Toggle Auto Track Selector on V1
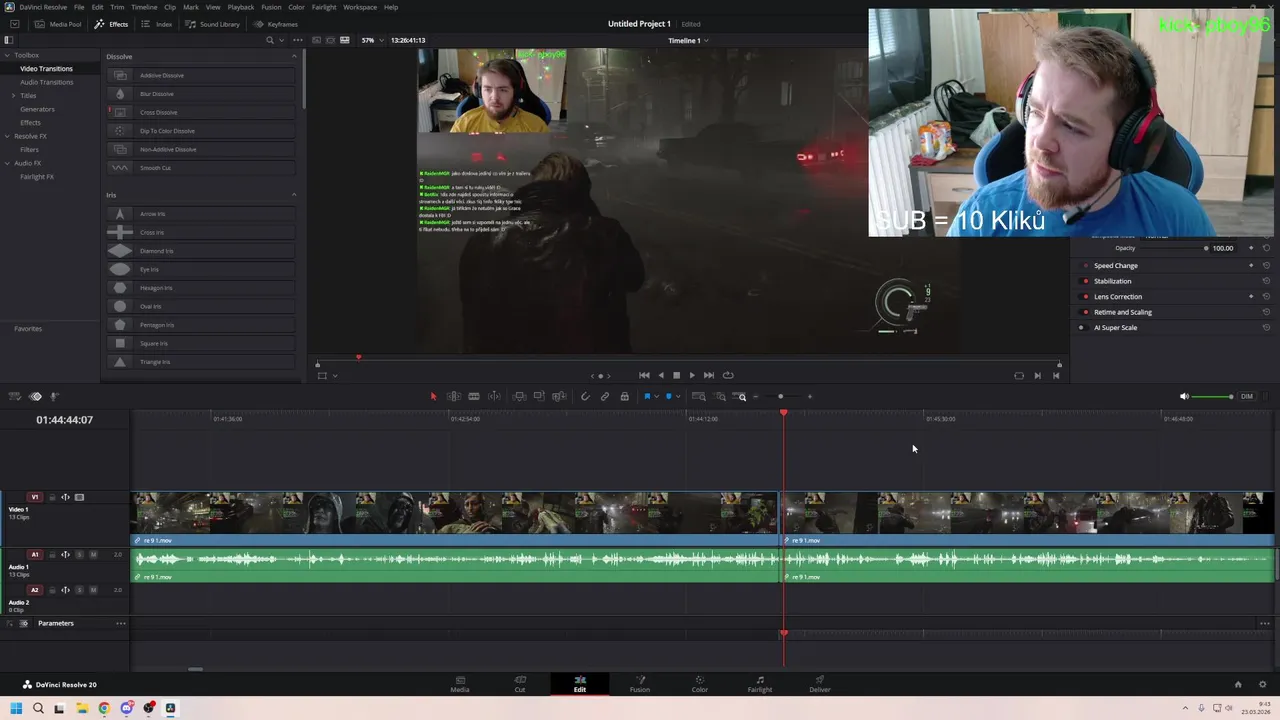The width and height of the screenshot is (1280, 720). coord(65,497)
